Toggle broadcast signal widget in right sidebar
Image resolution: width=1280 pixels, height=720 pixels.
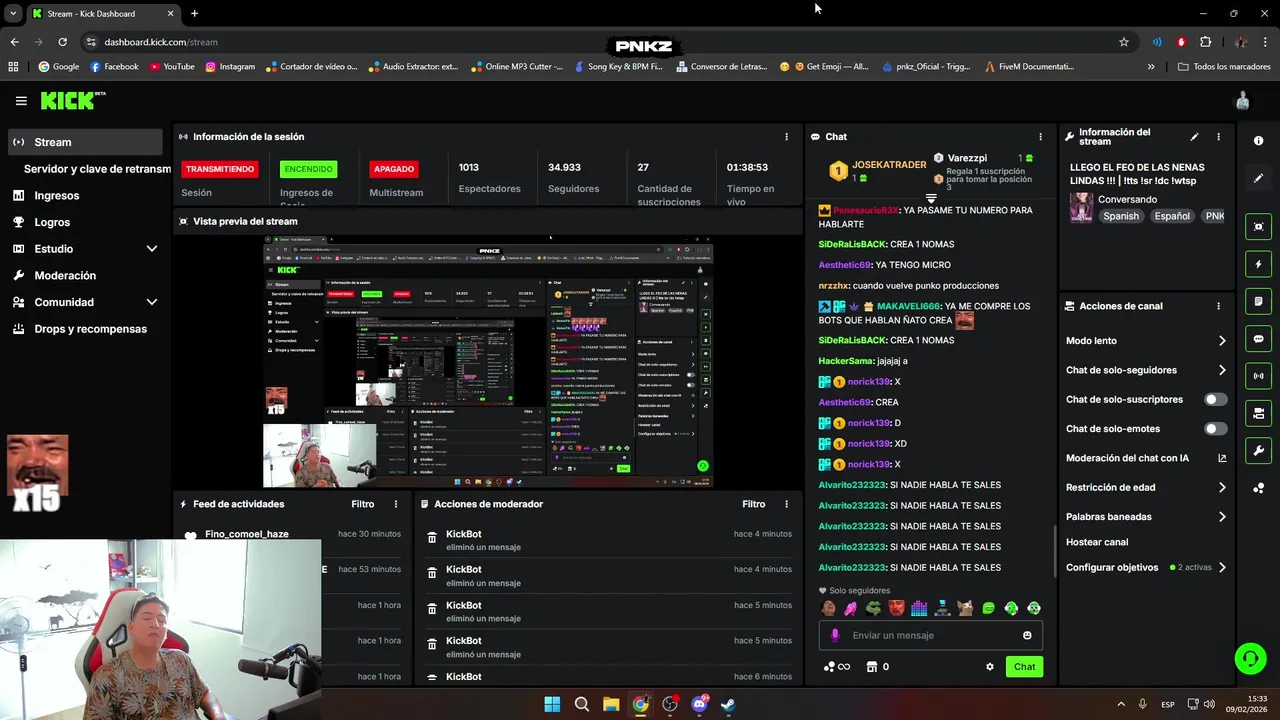pos(1258,376)
